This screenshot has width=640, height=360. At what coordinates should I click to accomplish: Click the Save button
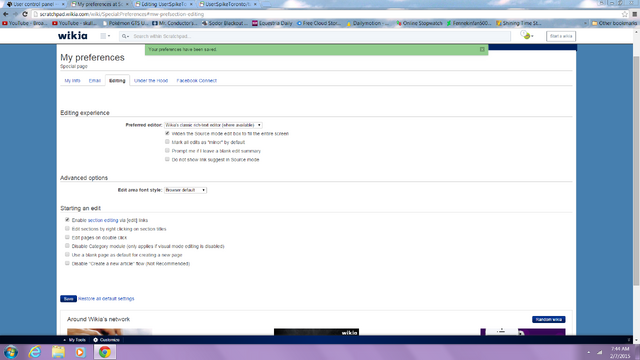coord(68,299)
